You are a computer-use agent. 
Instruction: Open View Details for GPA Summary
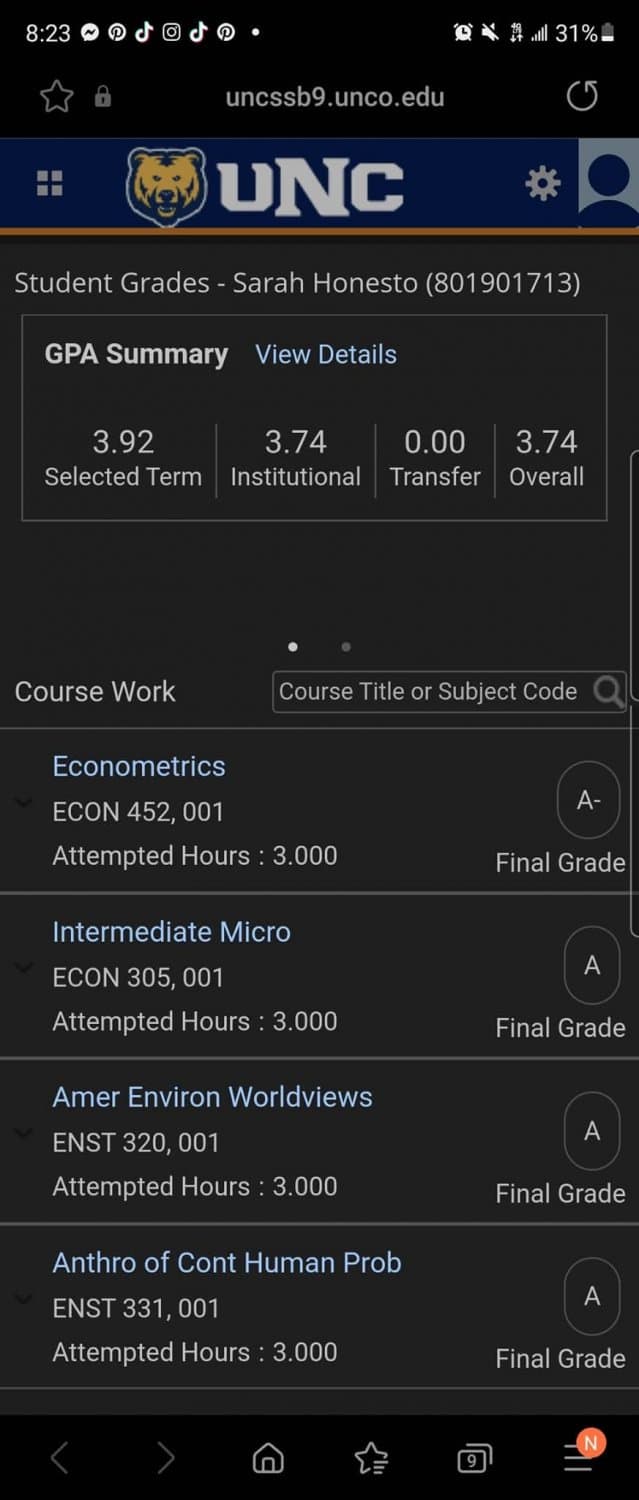coord(326,354)
